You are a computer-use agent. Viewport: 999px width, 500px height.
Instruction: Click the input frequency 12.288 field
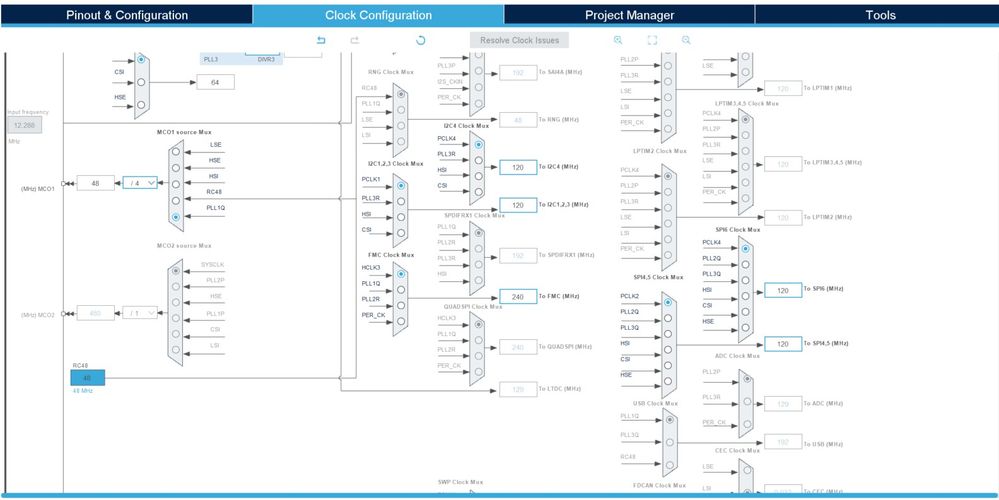pyautogui.click(x=25, y=125)
